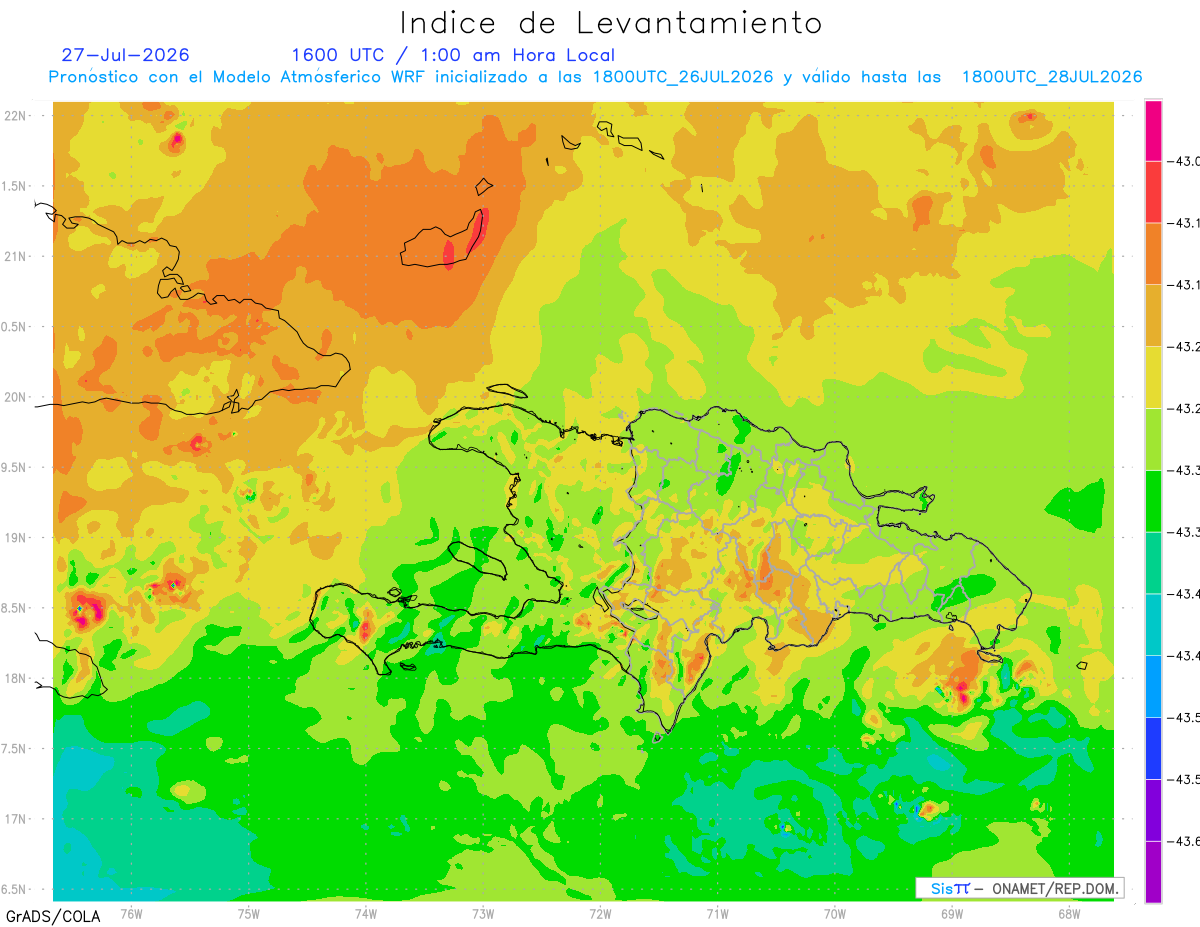1200x927 pixels.
Task: Click the ONAMET/REP.DOM. label box
Action: [1019, 888]
